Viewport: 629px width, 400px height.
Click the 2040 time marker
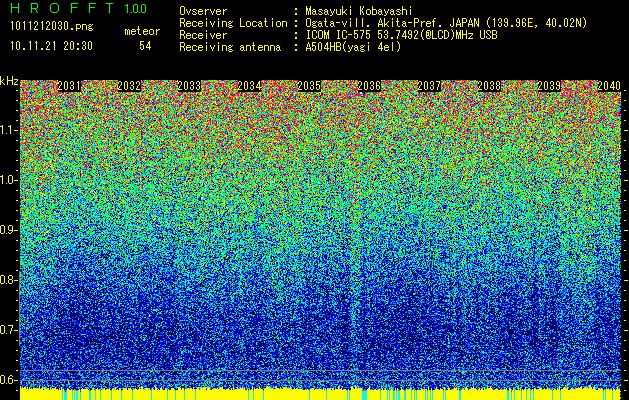609,86
